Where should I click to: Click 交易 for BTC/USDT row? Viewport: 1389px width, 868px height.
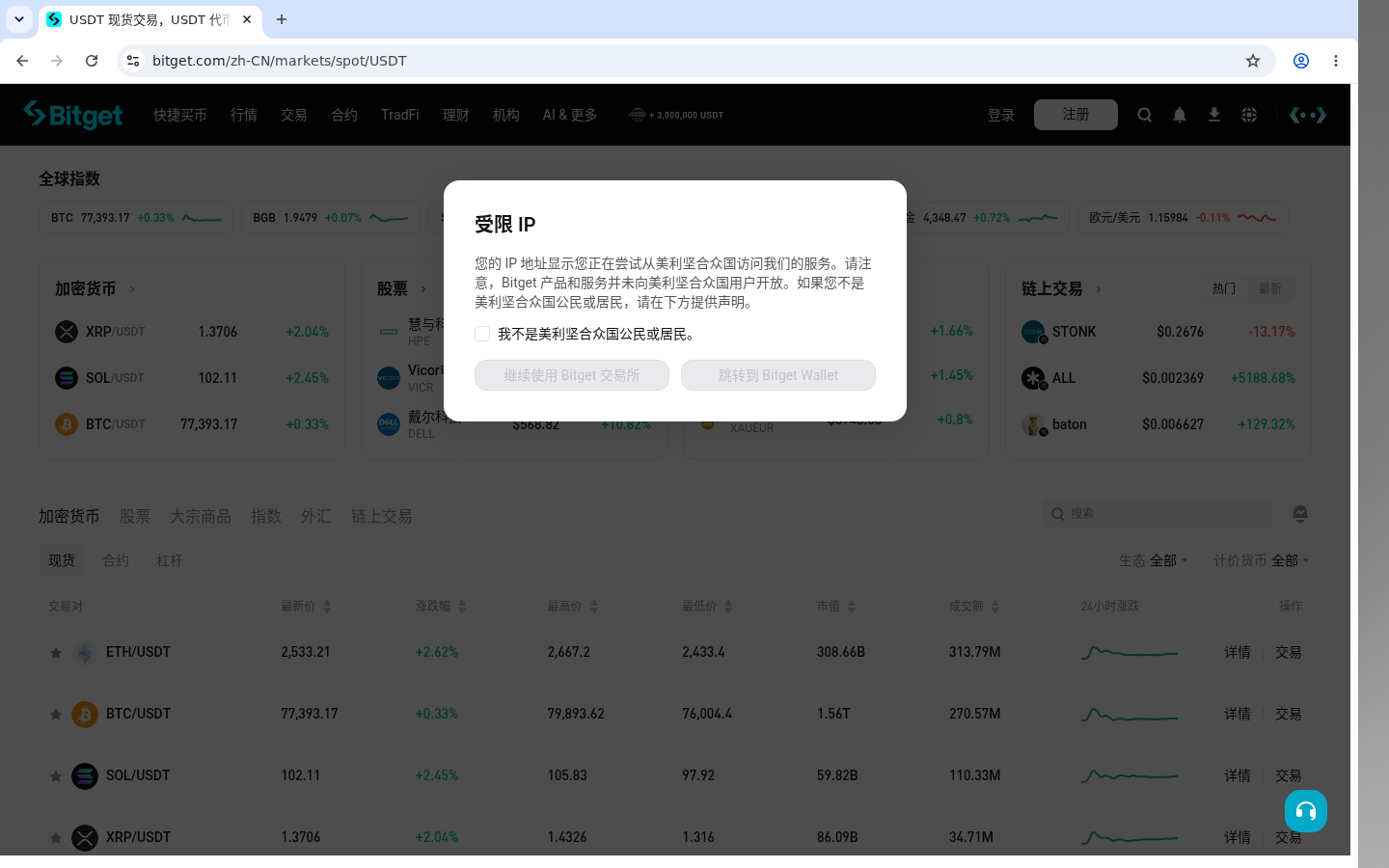click(1289, 715)
